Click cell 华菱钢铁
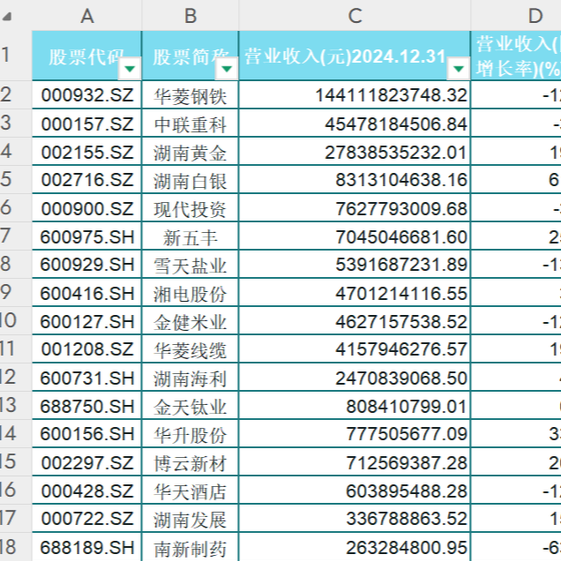The width and height of the screenshot is (561, 561). [190, 95]
